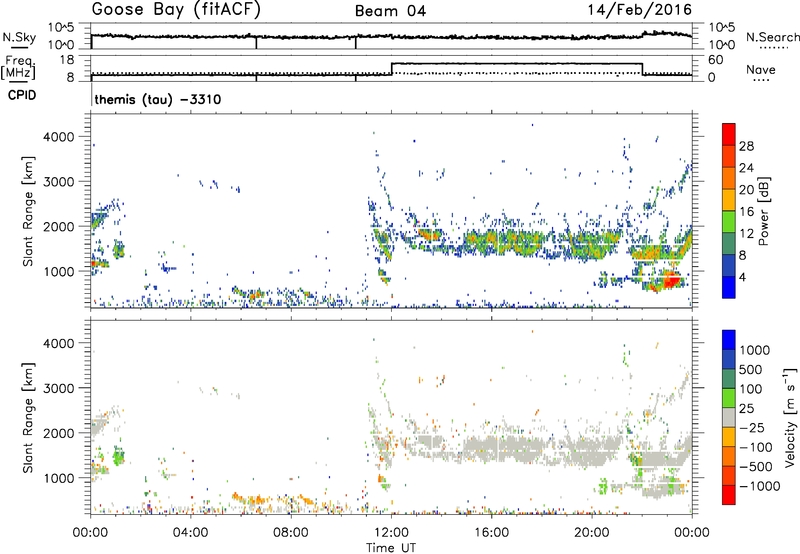Click the 'themis (tau) -3310' text
Viewport: 800px width, 554px height.
click(158, 99)
